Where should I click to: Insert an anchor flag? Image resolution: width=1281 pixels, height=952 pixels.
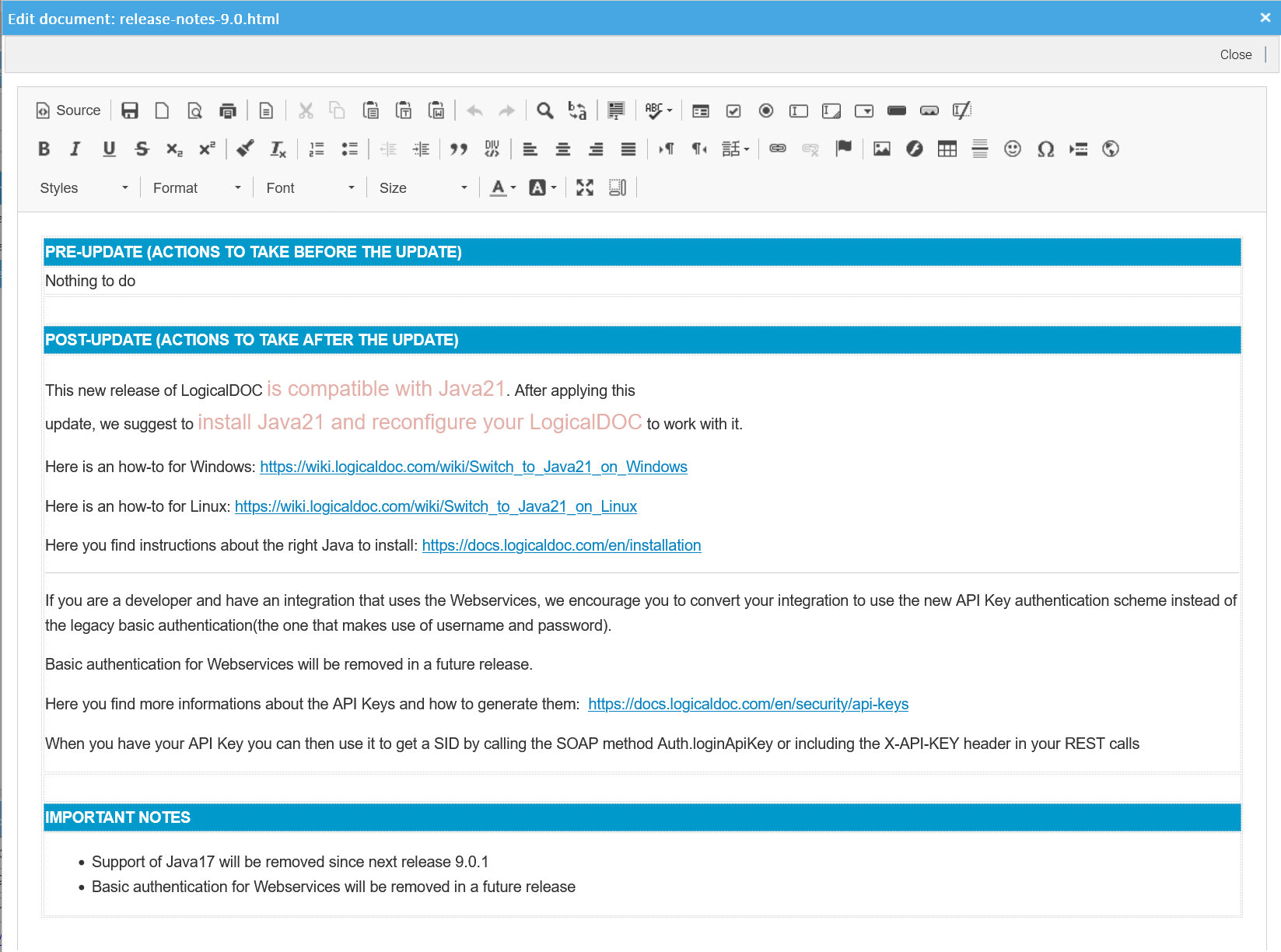pos(843,149)
